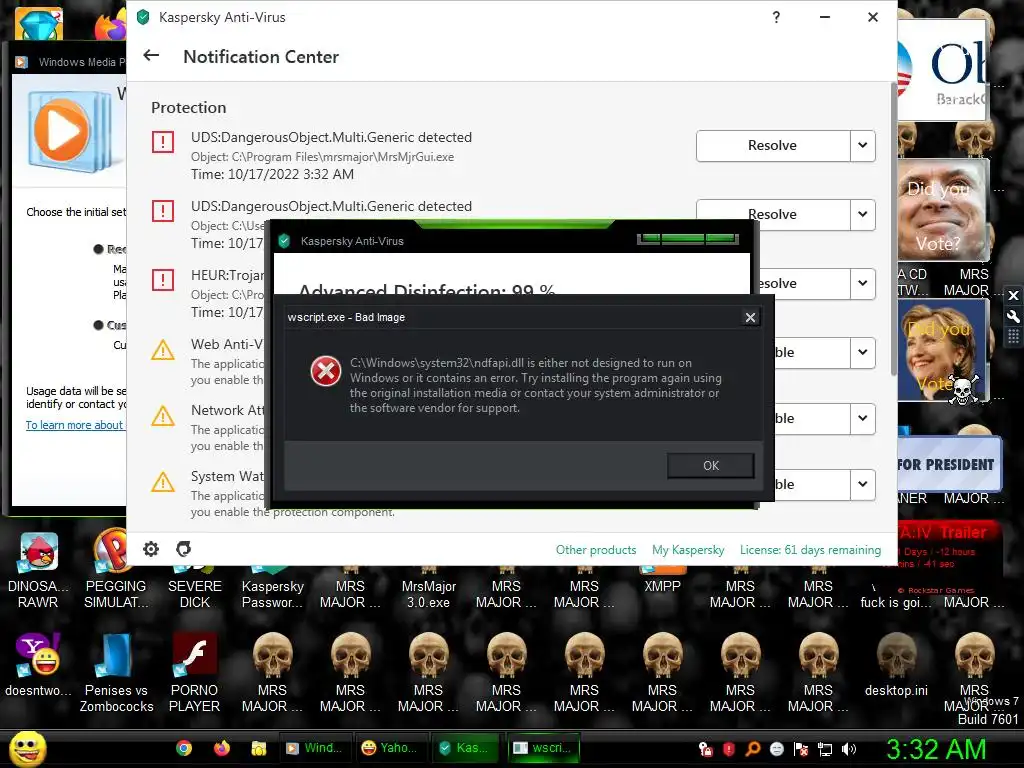Expand dropdown arrow for Network Att row

(863, 418)
